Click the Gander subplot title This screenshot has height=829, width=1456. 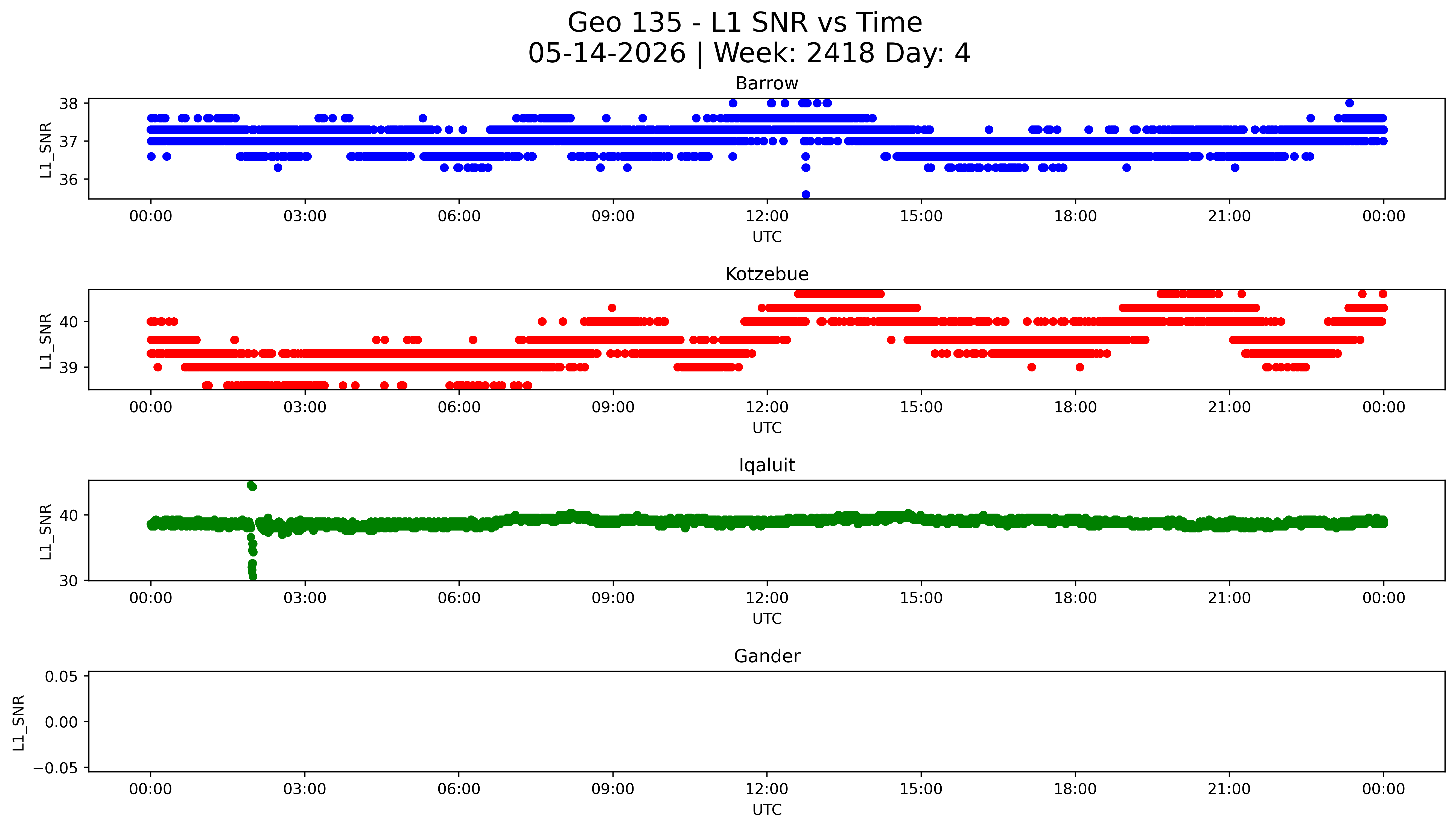[x=766, y=656]
